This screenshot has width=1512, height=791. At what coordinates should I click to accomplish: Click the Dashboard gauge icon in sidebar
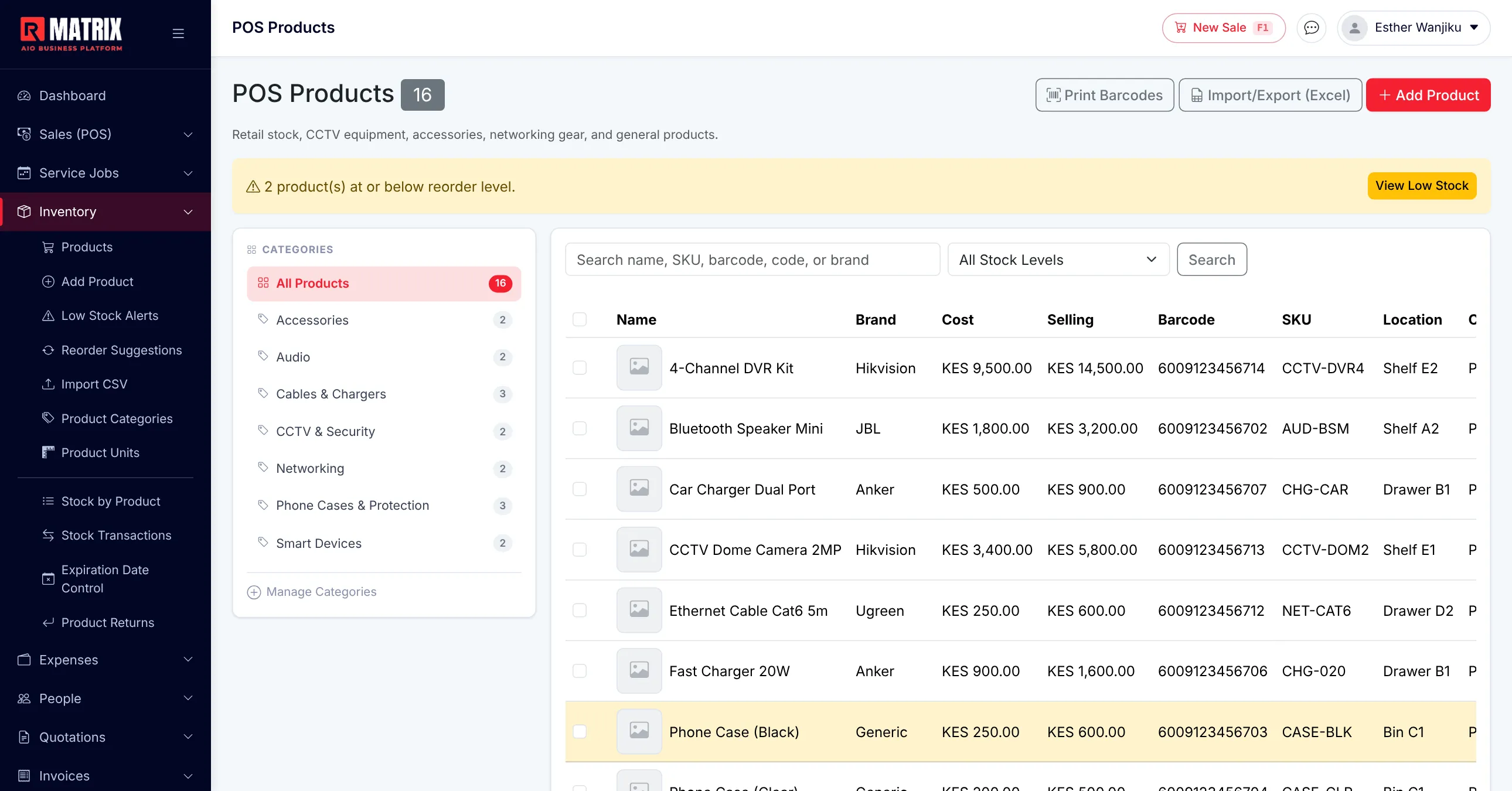24,96
